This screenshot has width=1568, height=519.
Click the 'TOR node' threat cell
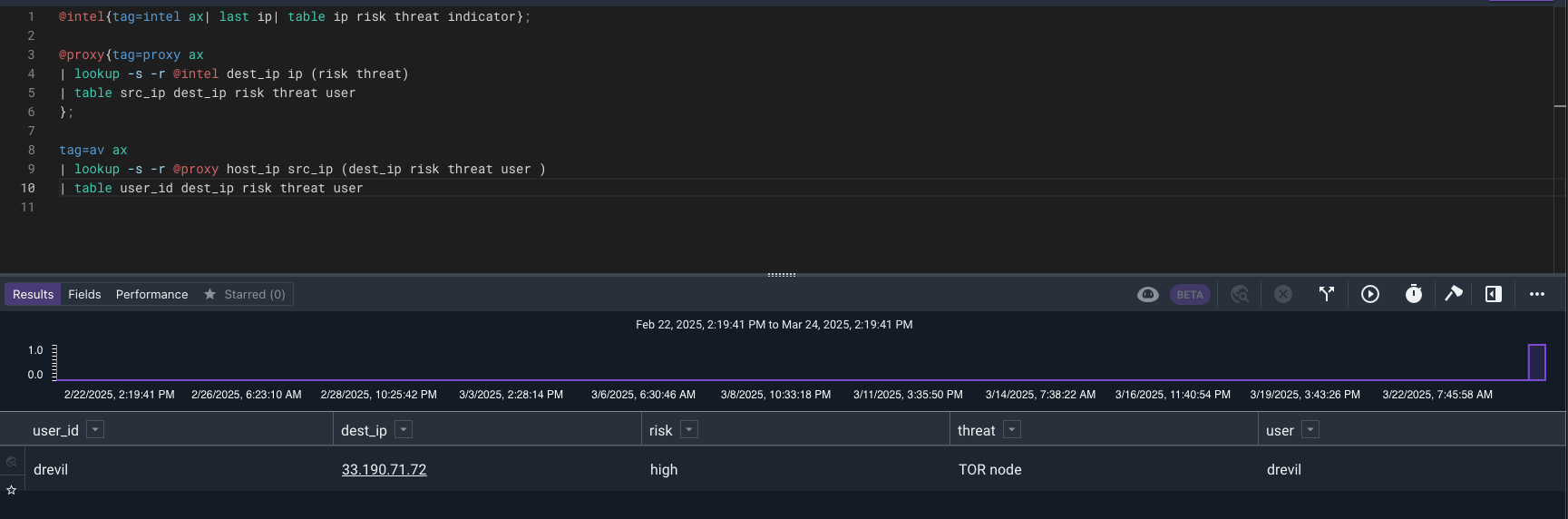(x=989, y=469)
